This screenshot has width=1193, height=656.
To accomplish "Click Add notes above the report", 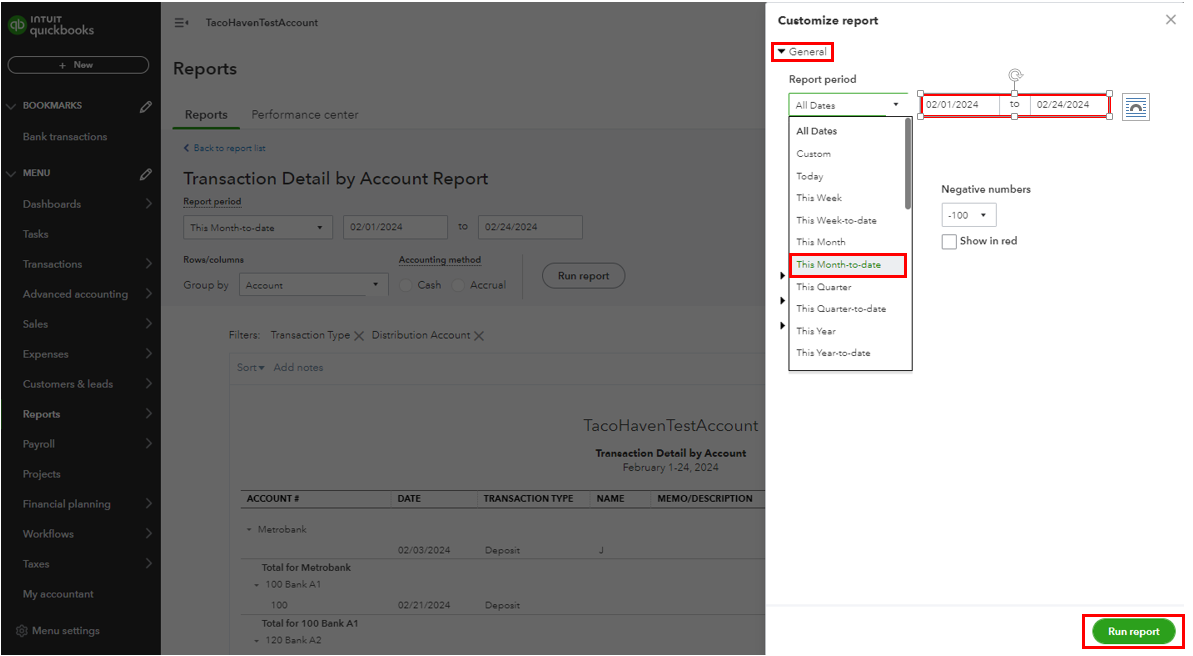I will pyautogui.click(x=298, y=368).
